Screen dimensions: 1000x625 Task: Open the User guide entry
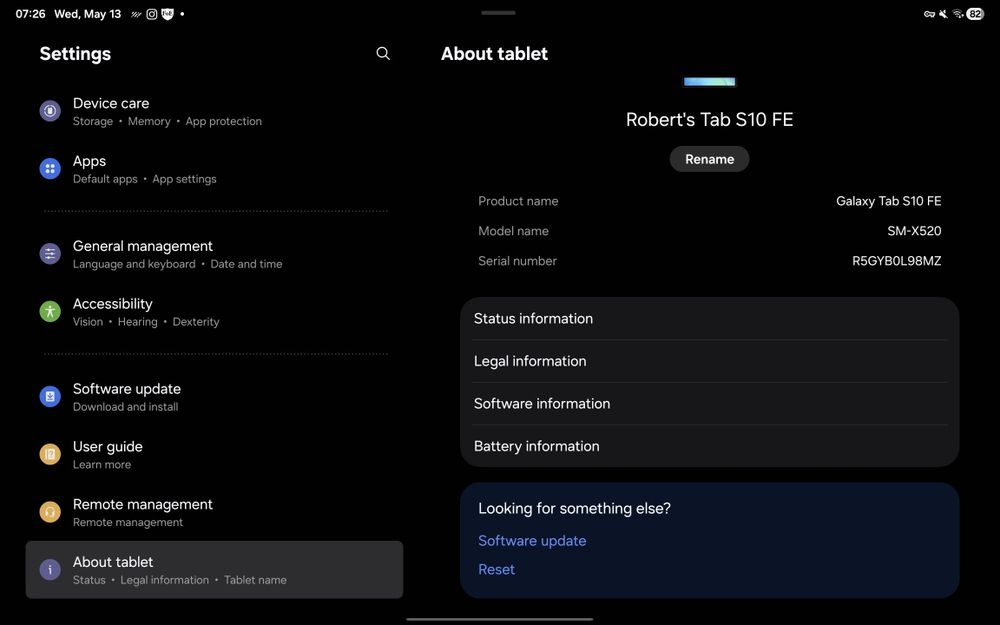tap(214, 455)
